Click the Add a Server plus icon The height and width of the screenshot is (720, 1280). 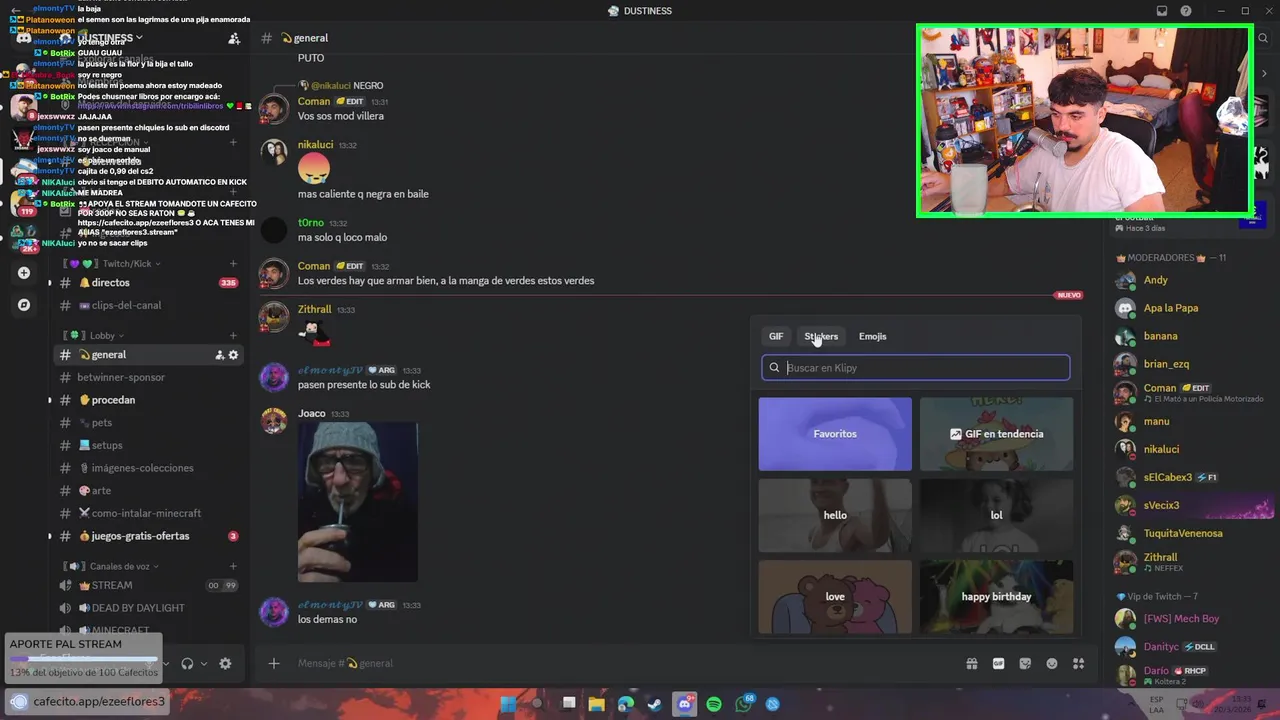pyautogui.click(x=24, y=273)
